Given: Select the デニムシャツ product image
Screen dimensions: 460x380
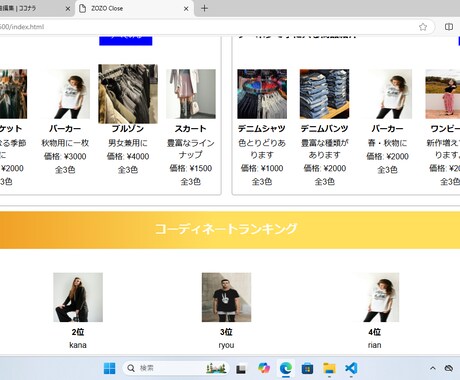Looking at the screenshot, I should coord(262,94).
